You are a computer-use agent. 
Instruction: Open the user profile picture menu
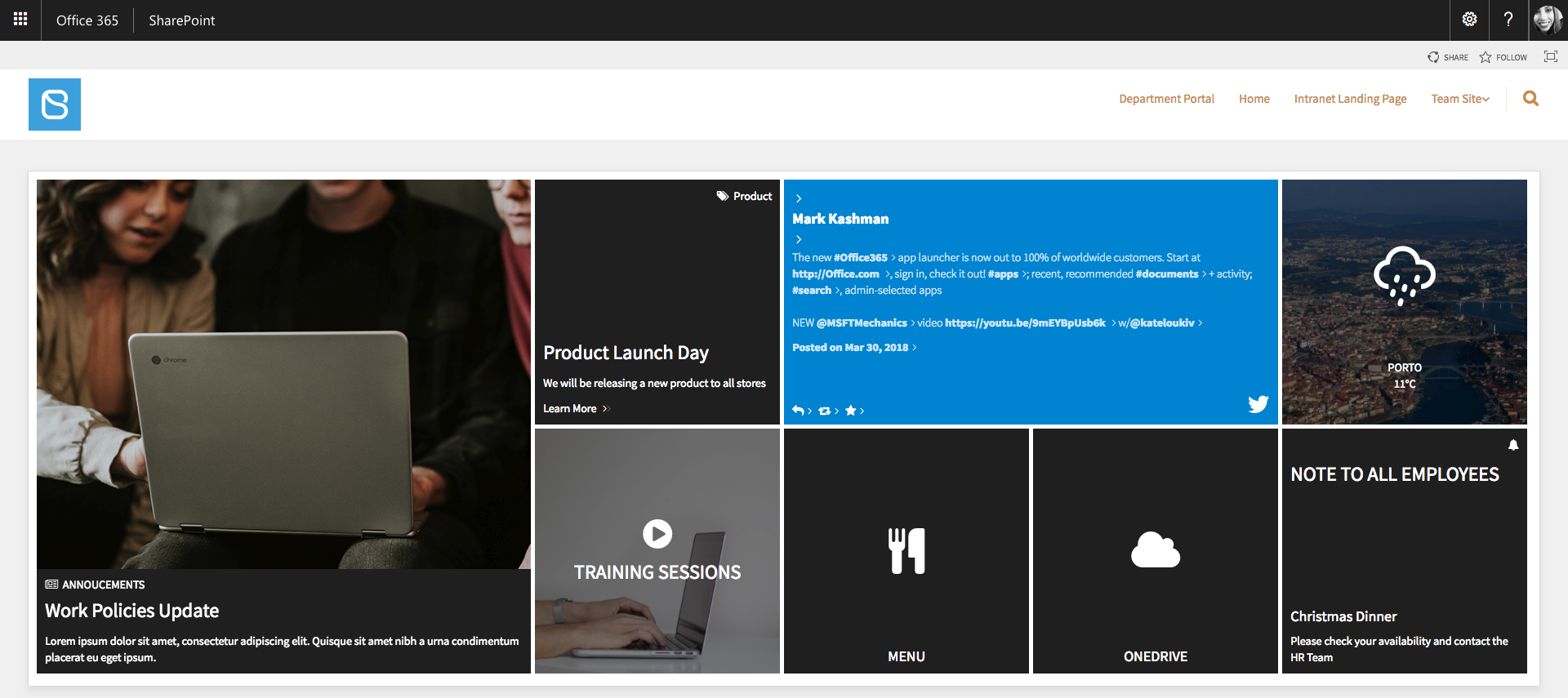click(x=1548, y=20)
